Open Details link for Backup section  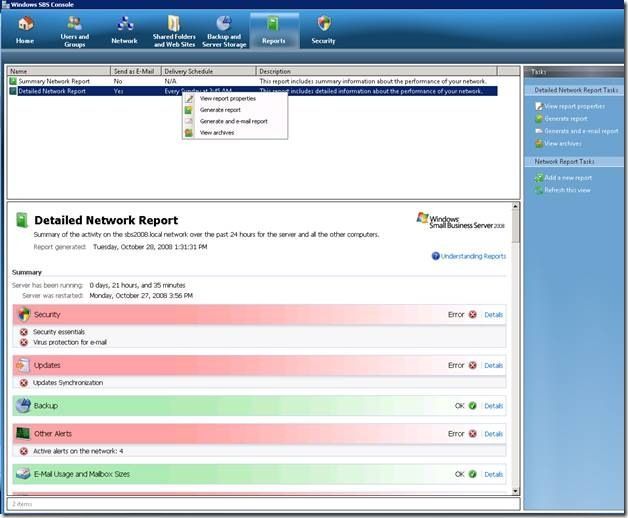tap(493, 406)
